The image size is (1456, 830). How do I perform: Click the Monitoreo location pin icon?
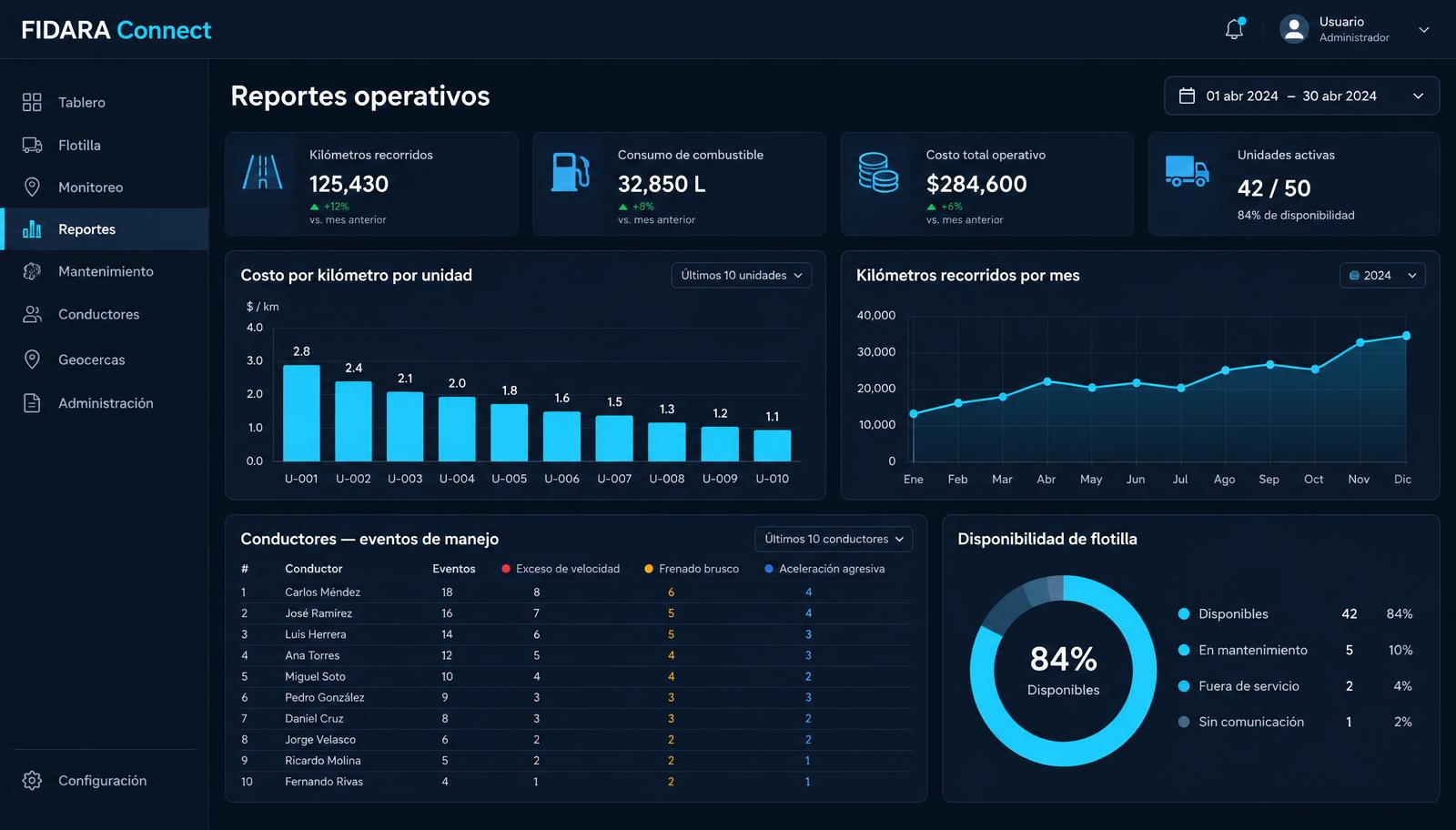[32, 187]
